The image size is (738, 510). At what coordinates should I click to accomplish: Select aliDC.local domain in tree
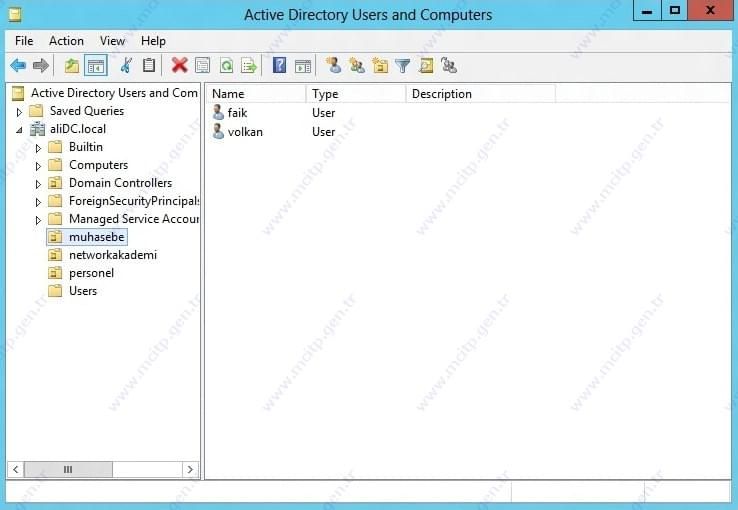[78, 129]
